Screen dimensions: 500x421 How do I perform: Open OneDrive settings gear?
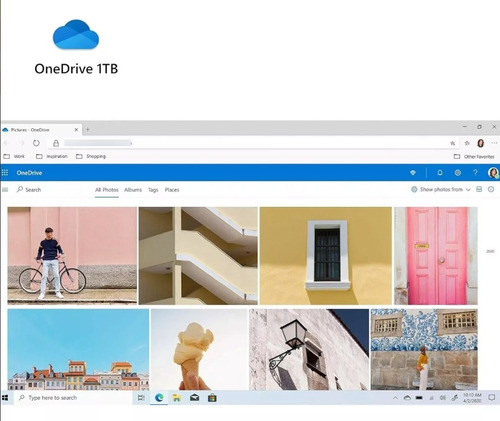pos(458,173)
